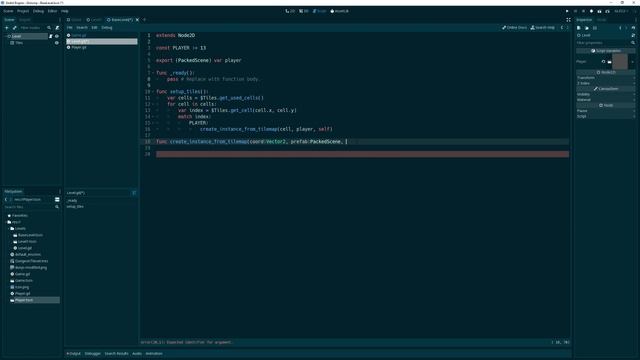Select Game.gd in the FileSystem tree

coord(22,274)
